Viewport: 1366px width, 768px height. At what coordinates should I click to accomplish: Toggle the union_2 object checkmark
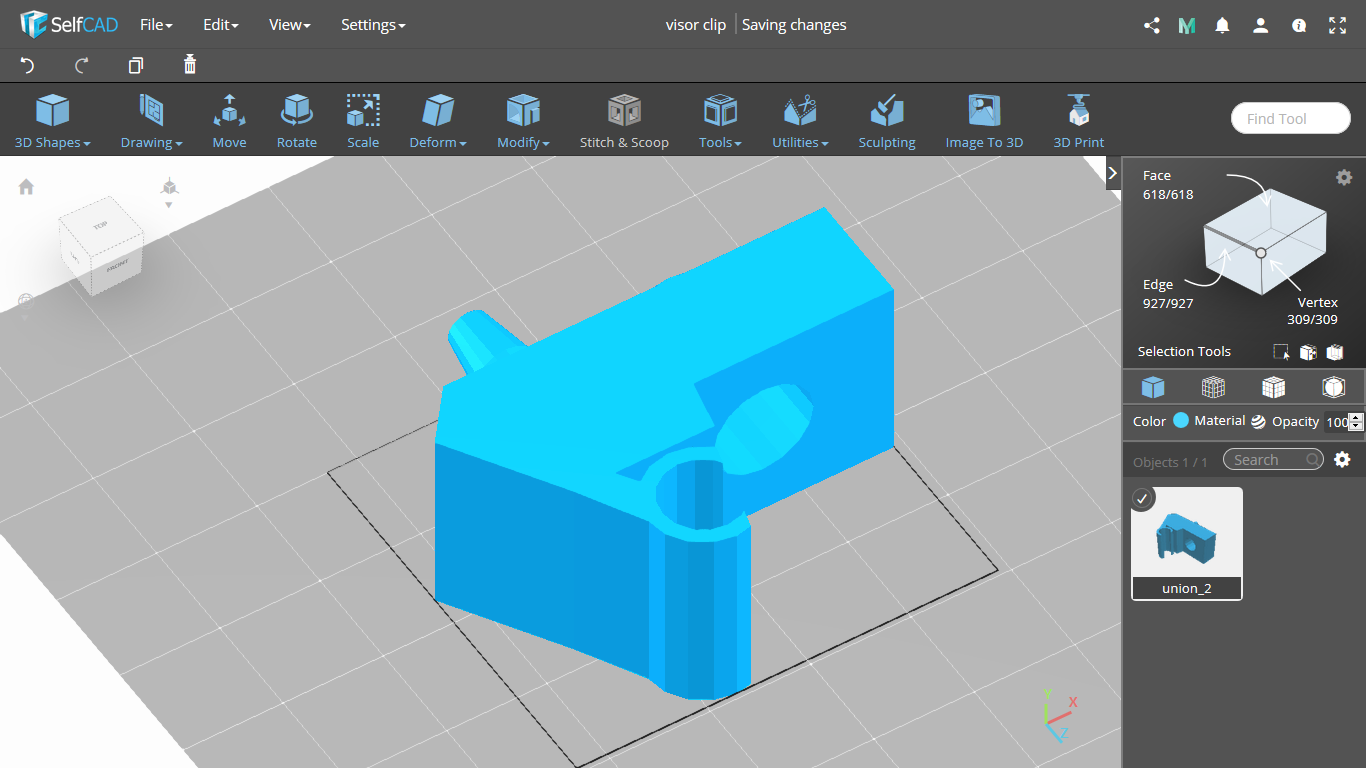[x=1143, y=498]
